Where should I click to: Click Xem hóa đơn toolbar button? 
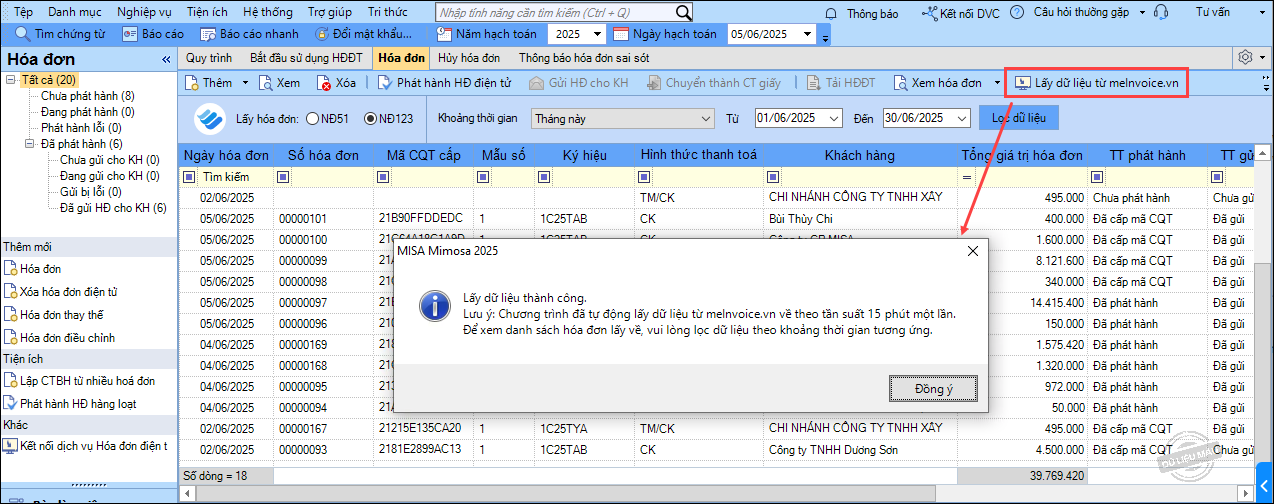(x=937, y=82)
